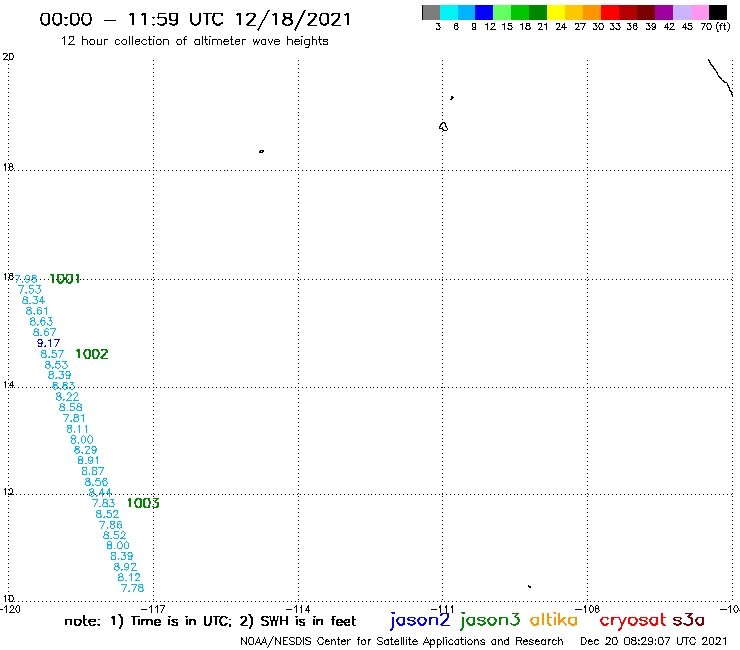Screen dimensions: 740x650
Task: Click the timestamp 'Dec 20 08:29:07 UTC 2021'
Action: click(x=654, y=641)
